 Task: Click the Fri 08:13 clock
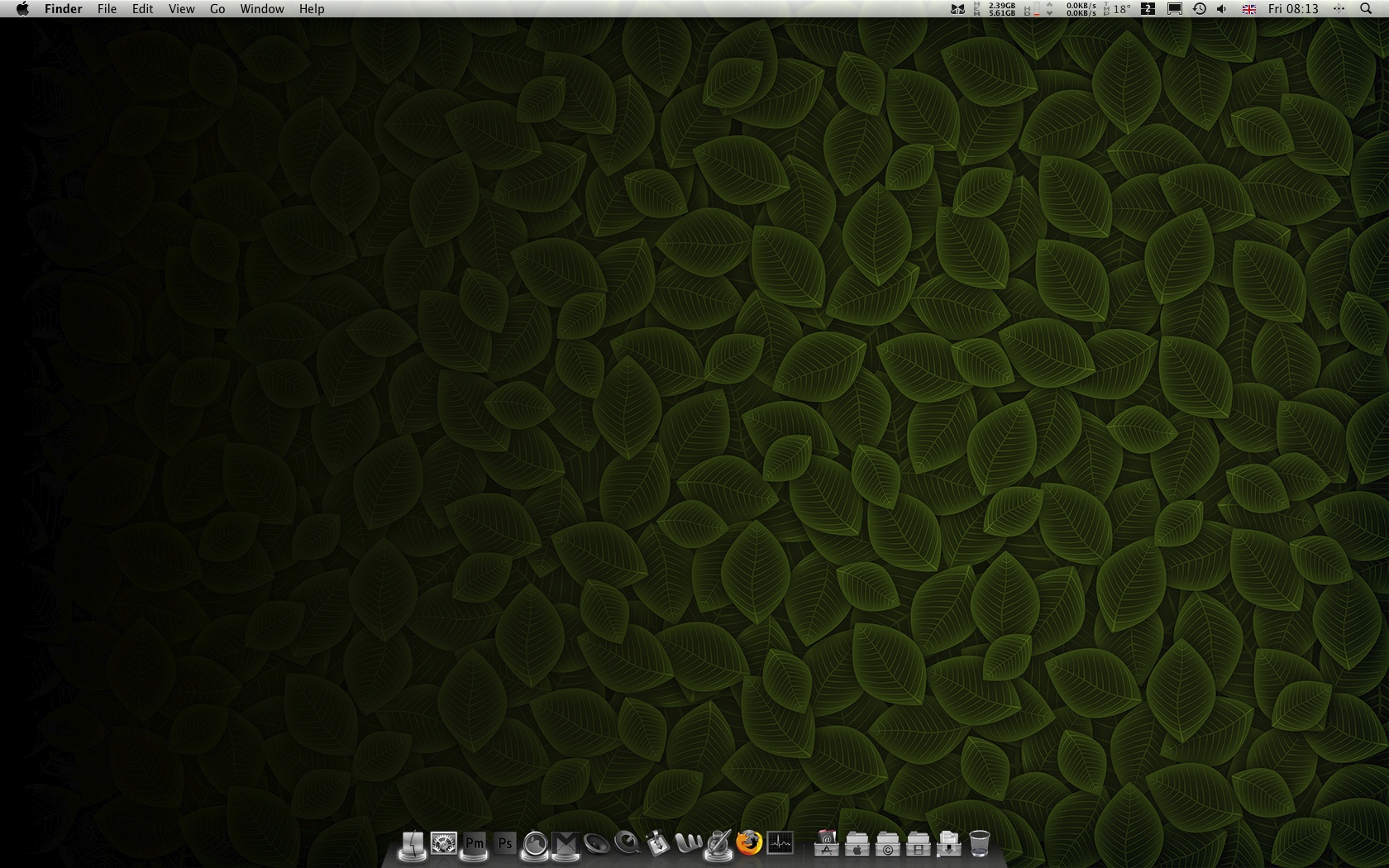(x=1293, y=8)
